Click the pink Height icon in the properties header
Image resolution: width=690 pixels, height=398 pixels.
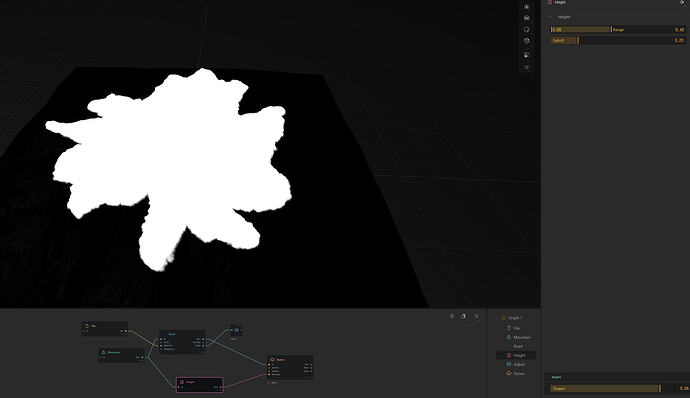[550, 2]
